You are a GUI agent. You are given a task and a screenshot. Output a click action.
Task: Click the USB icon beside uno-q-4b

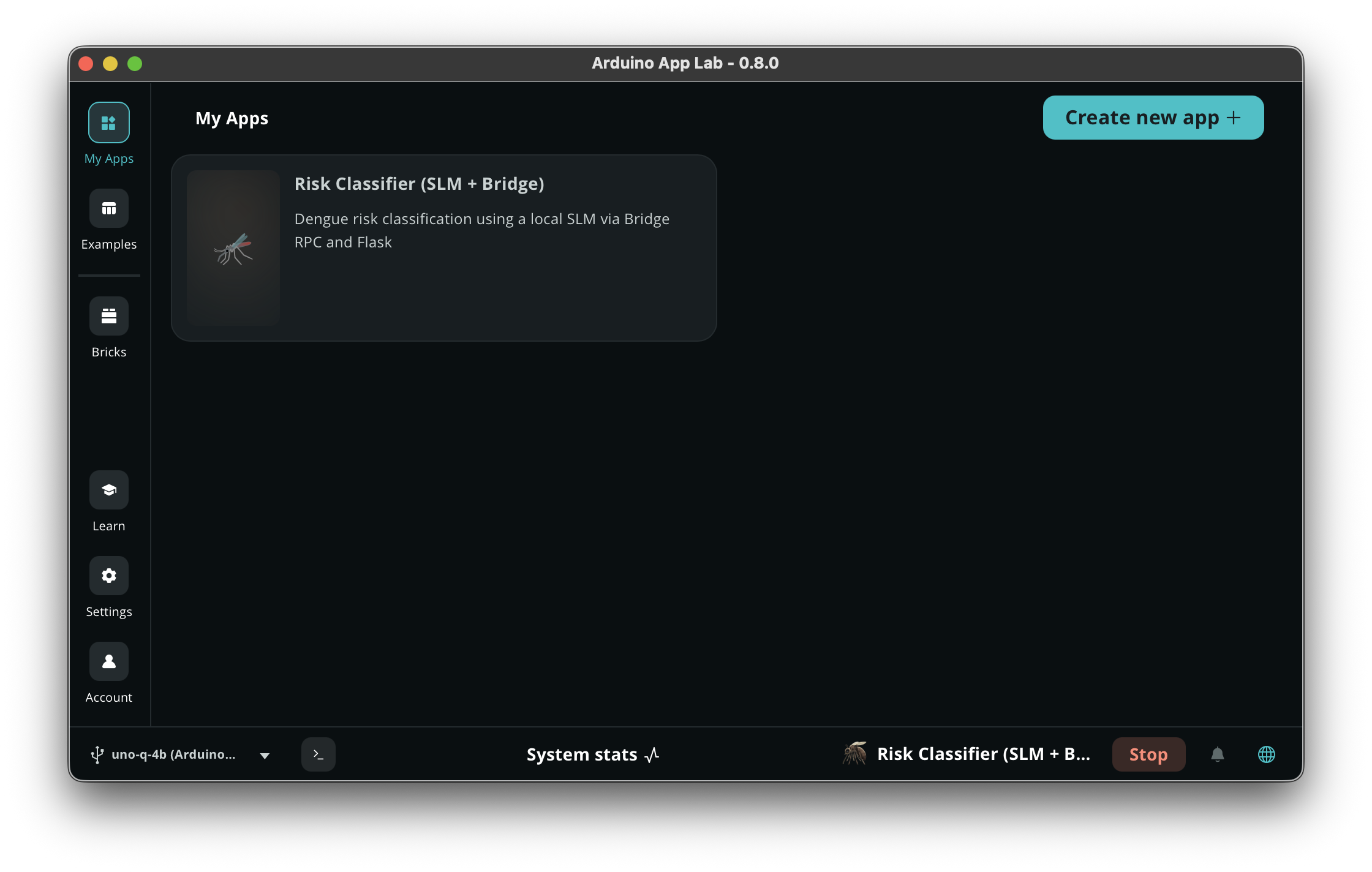(97, 754)
